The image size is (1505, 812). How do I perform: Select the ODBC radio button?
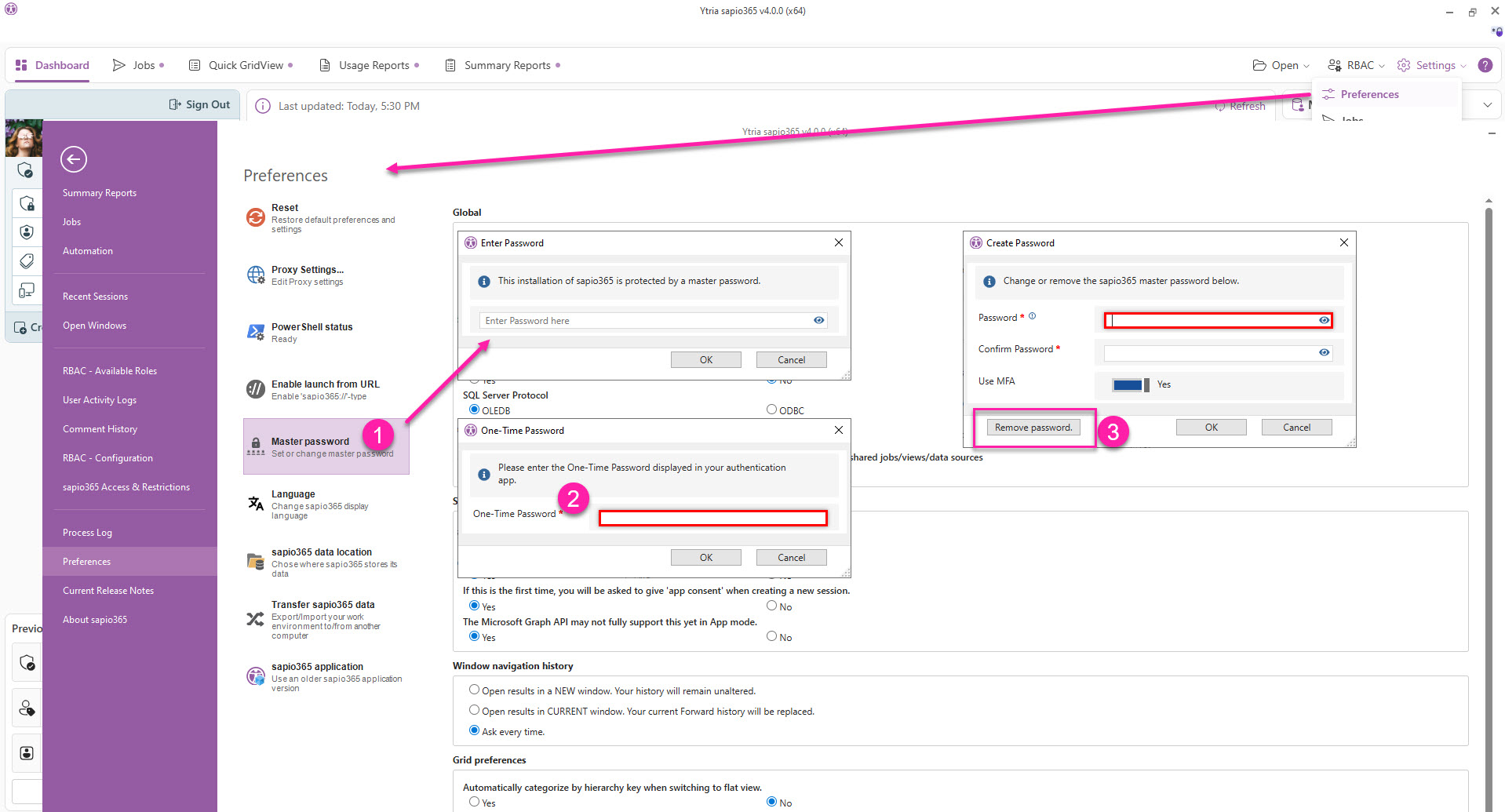[x=771, y=410]
